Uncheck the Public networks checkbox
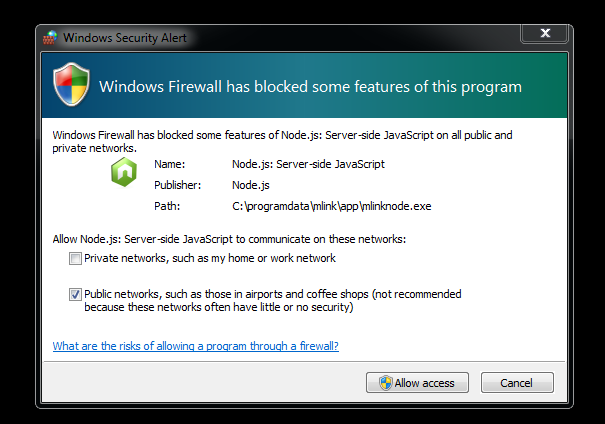The height and width of the screenshot is (424, 605). click(75, 294)
